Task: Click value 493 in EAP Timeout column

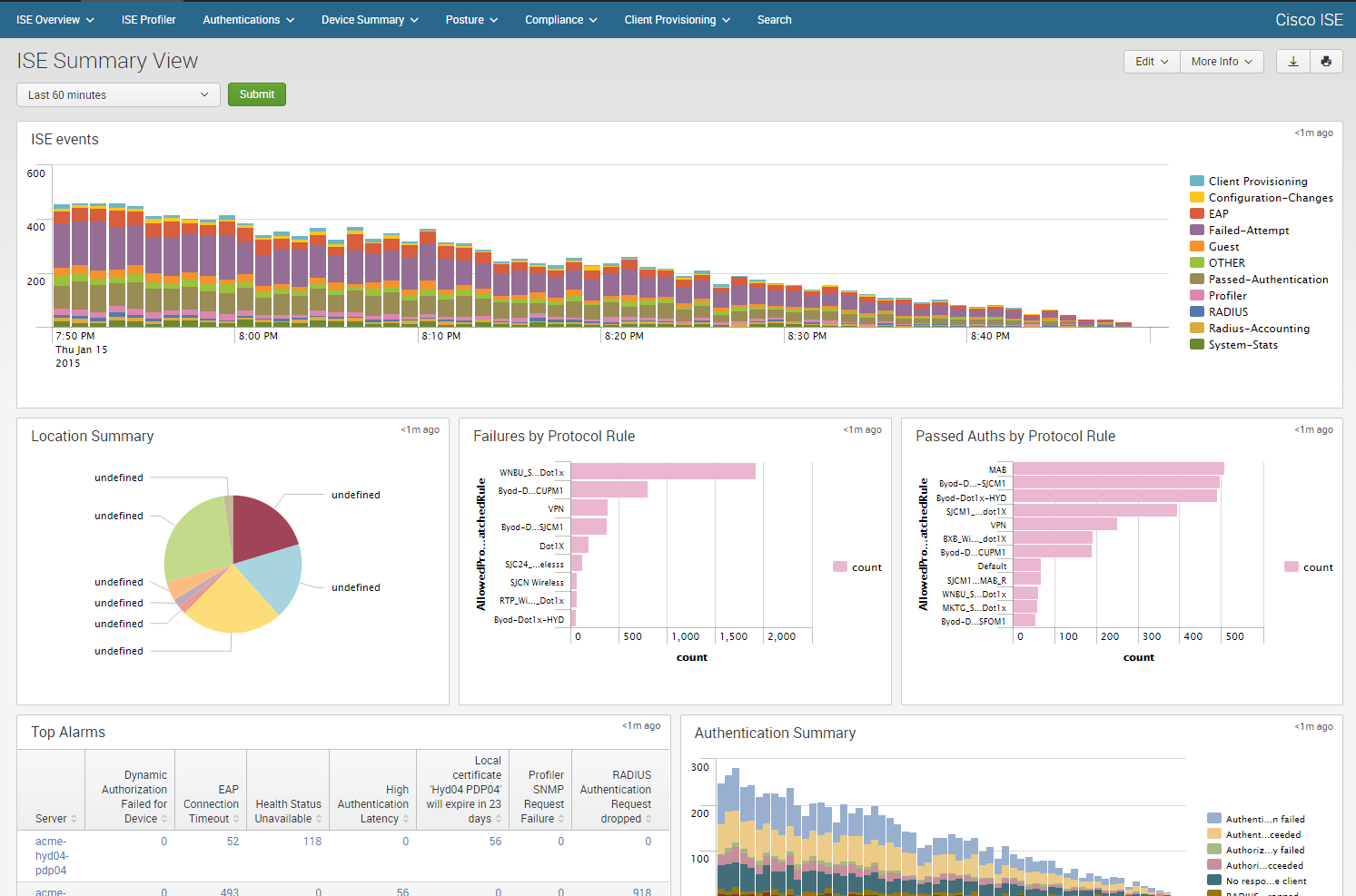Action: pos(230,892)
